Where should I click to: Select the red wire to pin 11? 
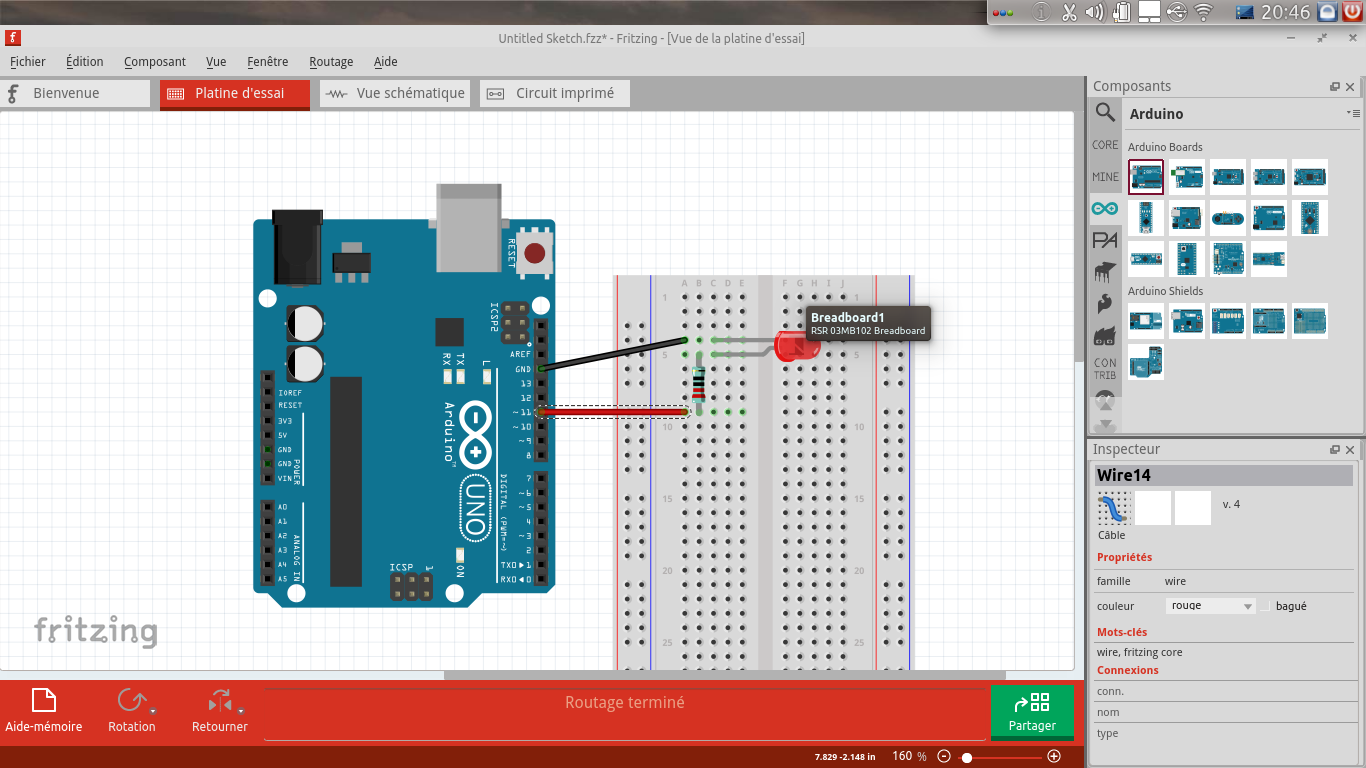(613, 411)
